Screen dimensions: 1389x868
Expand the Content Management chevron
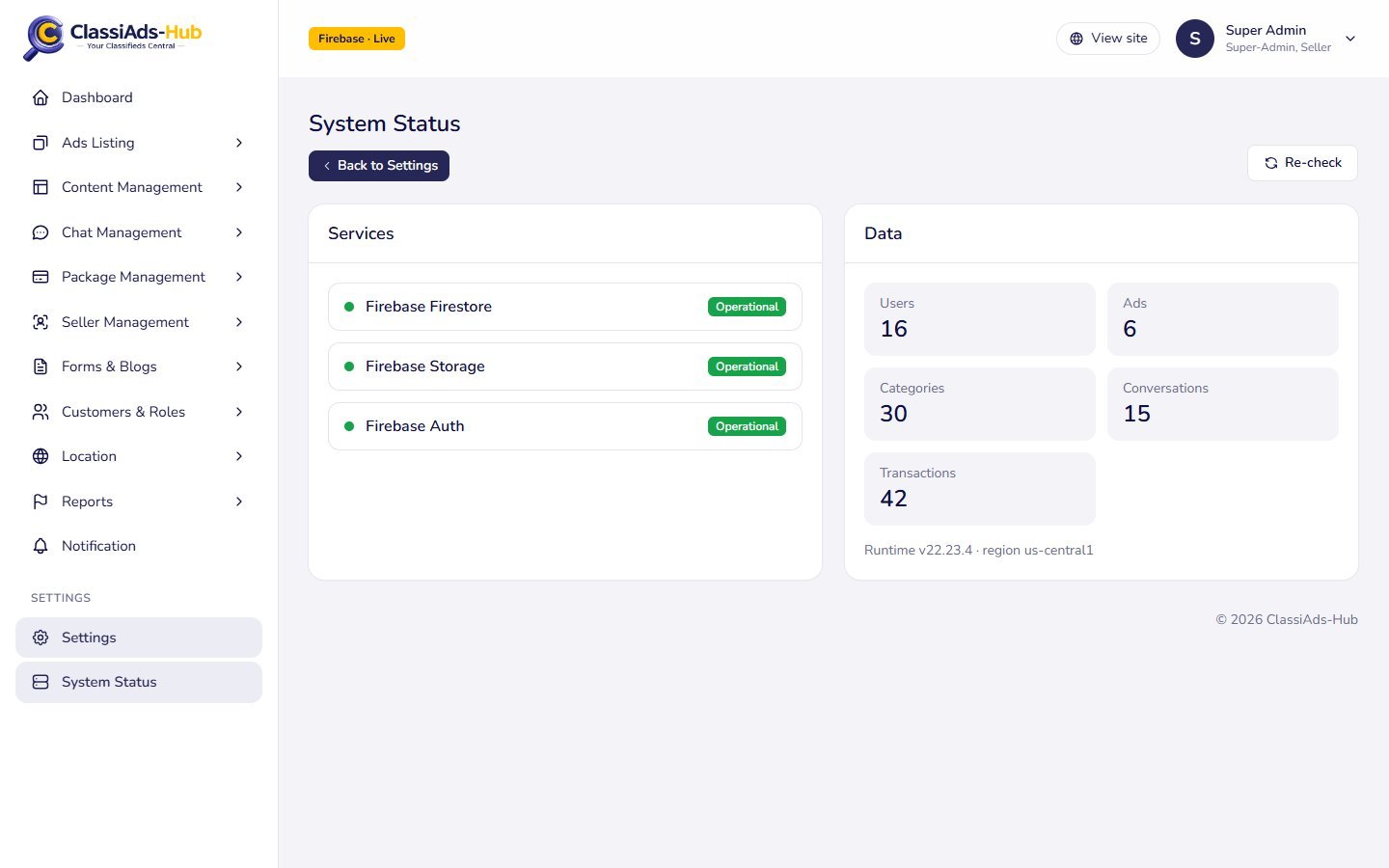239,187
